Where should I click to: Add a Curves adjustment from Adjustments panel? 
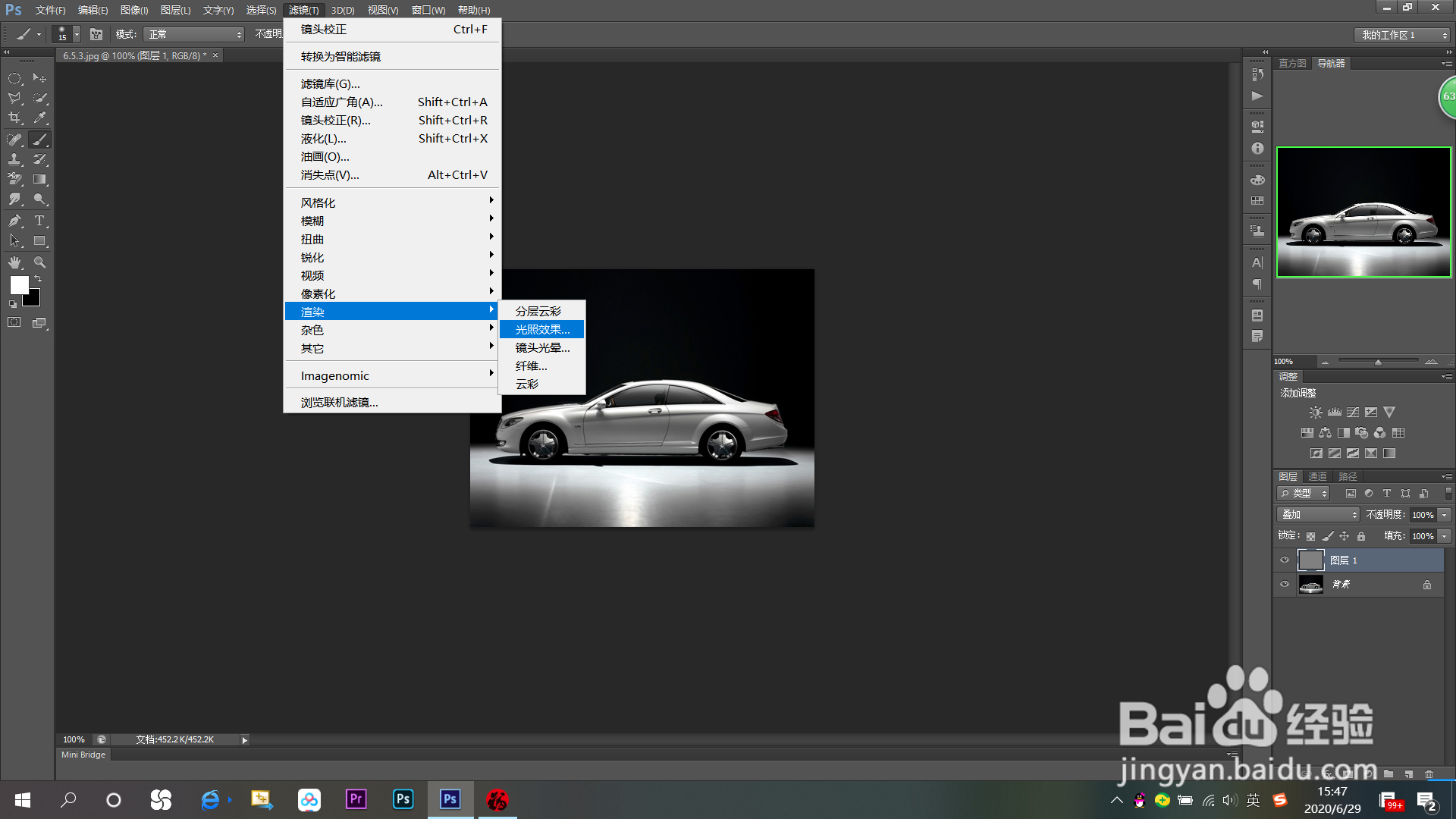pos(1352,413)
